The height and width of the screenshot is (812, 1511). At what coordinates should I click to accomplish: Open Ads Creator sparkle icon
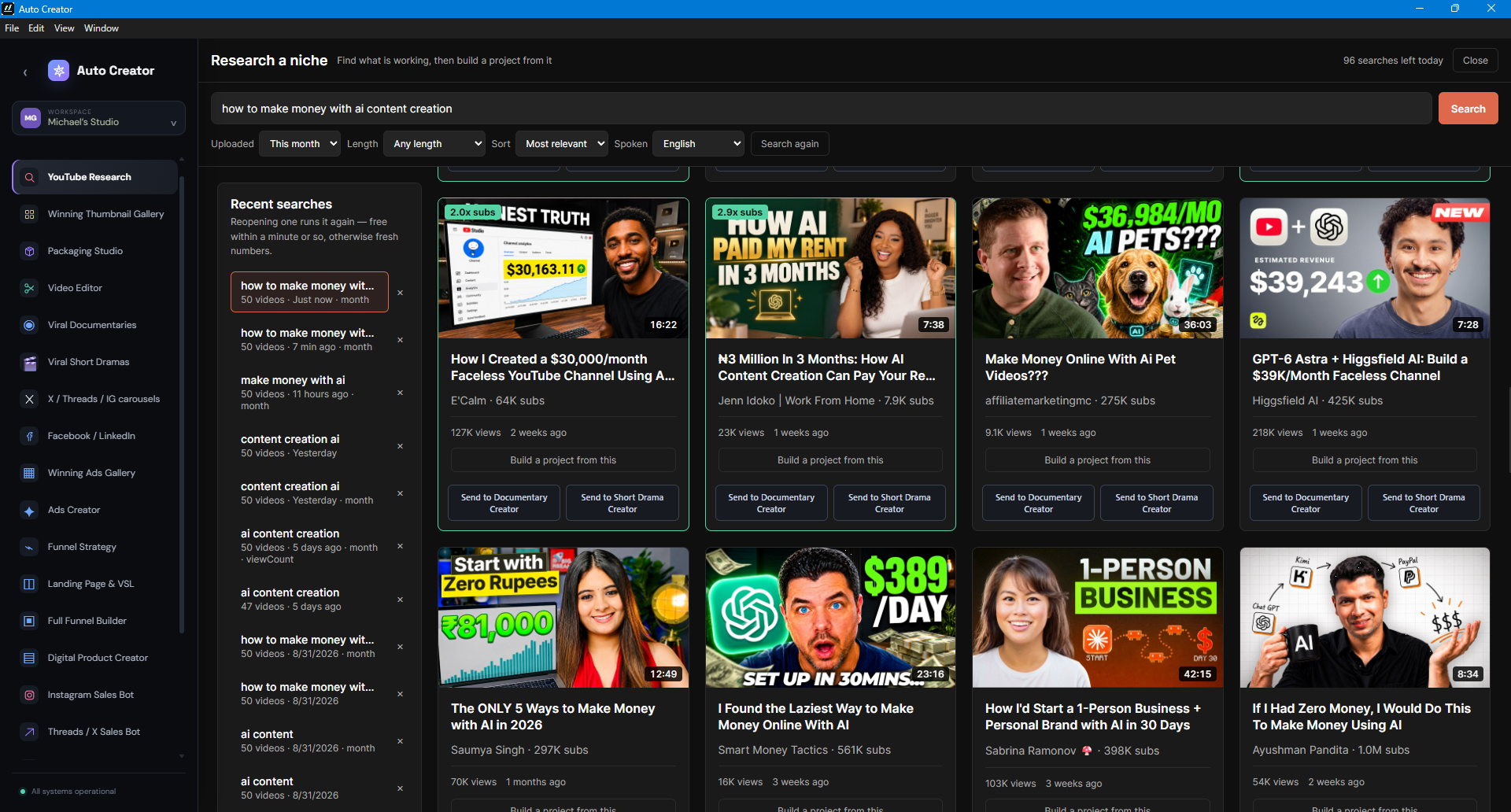[x=29, y=510]
